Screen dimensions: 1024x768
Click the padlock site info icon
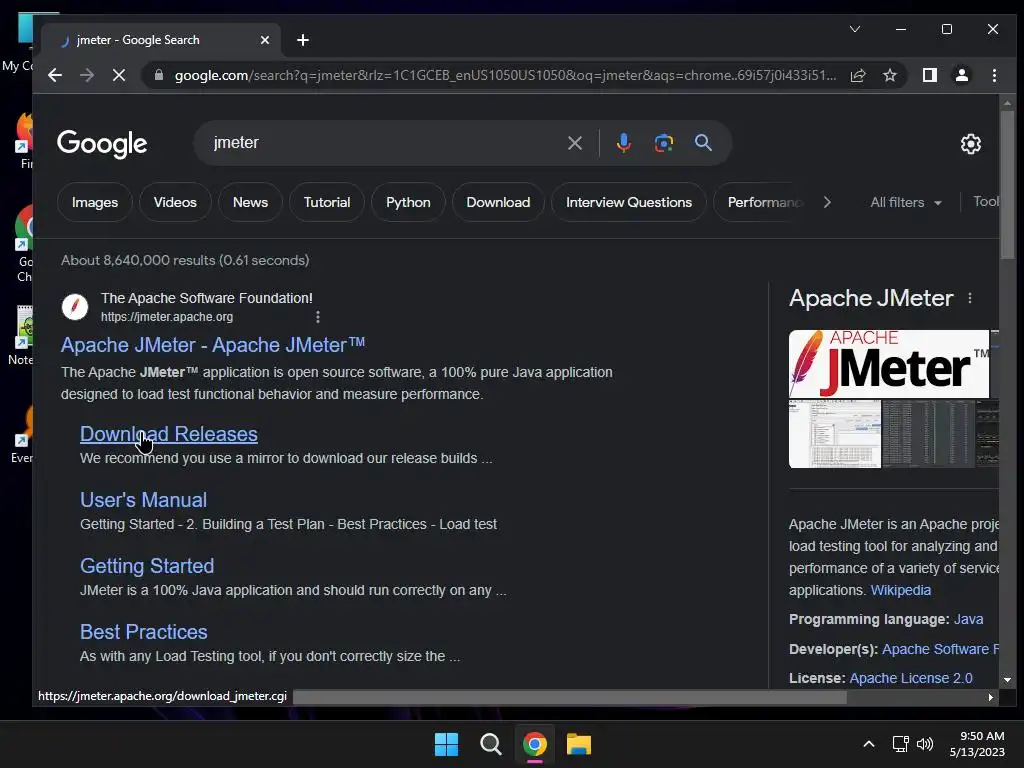[x=158, y=76]
